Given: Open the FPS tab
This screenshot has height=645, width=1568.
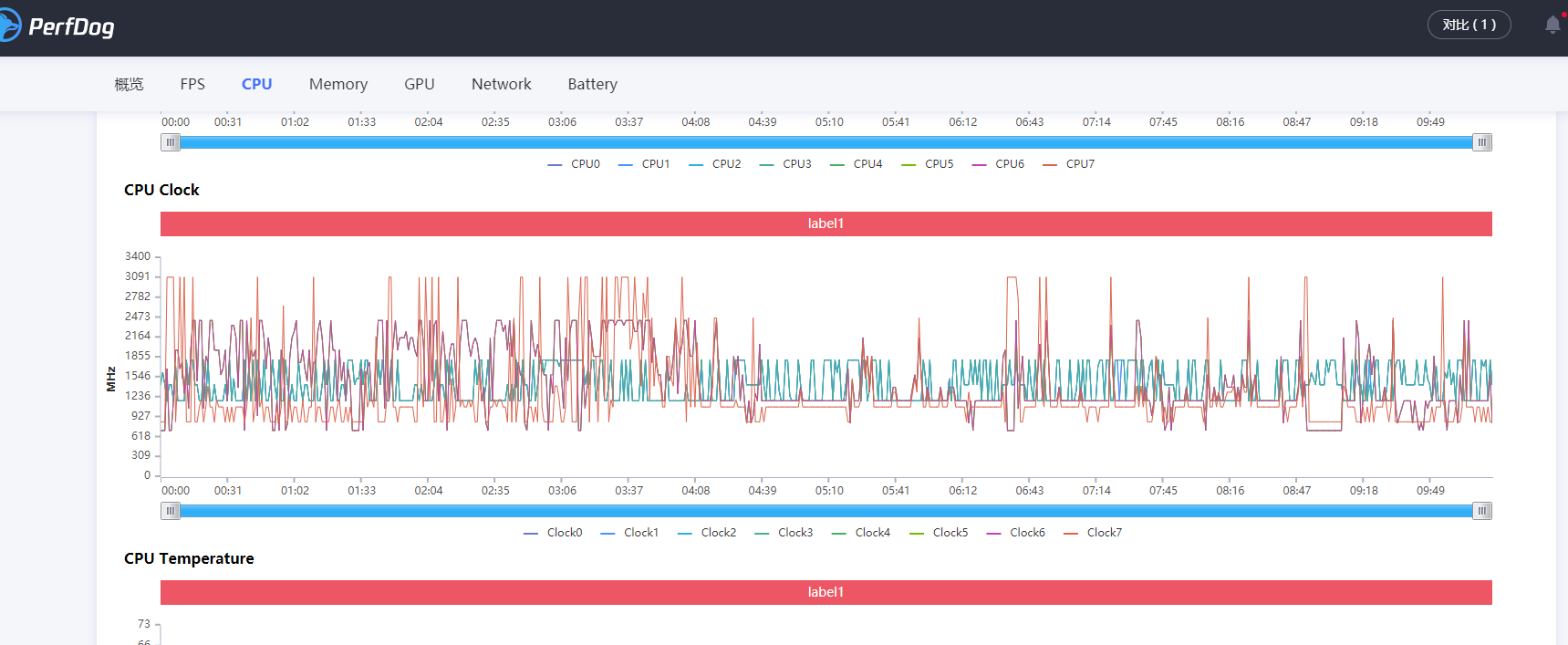Looking at the screenshot, I should point(192,84).
